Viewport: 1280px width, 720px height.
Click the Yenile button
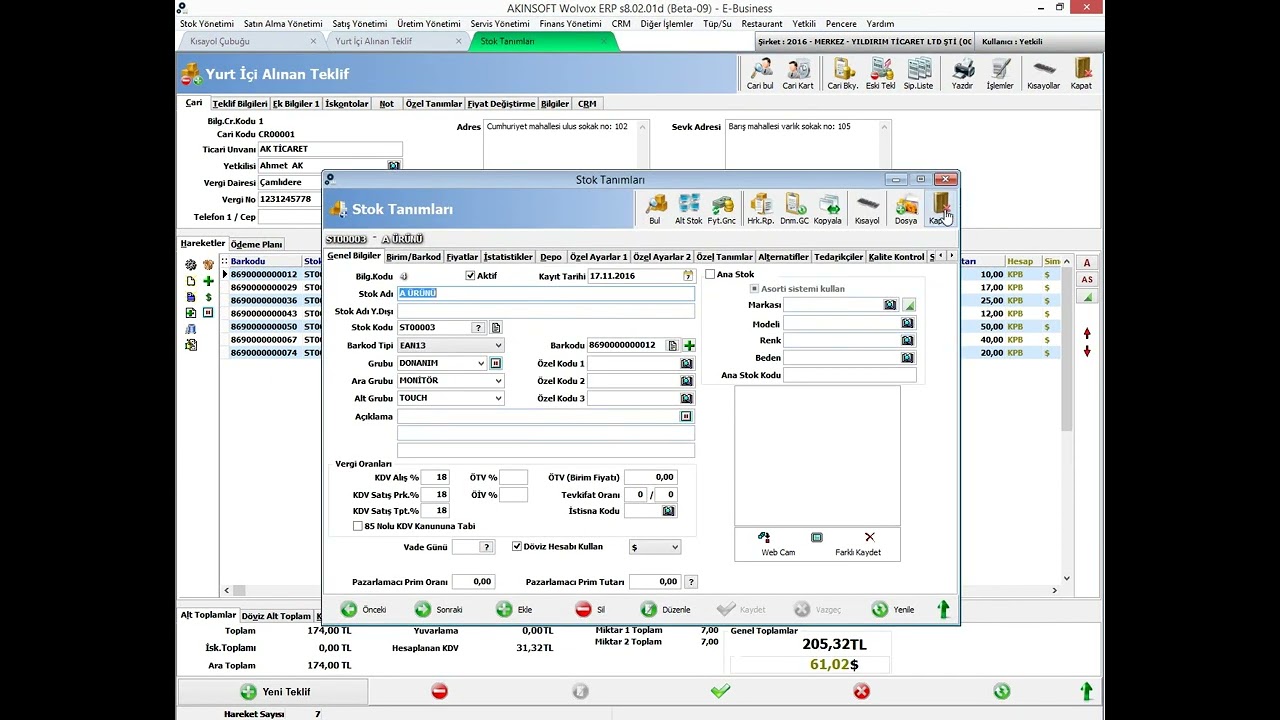893,609
